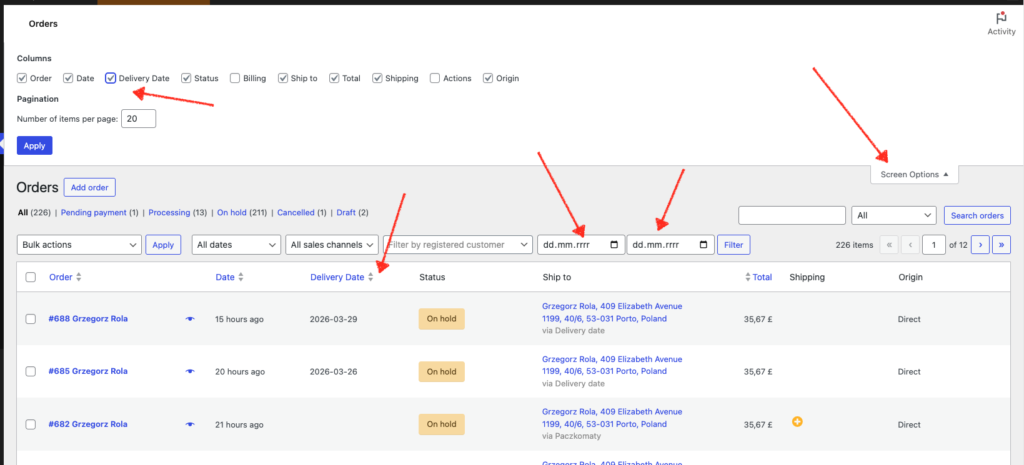Select order #688 row checkbox

31,319
